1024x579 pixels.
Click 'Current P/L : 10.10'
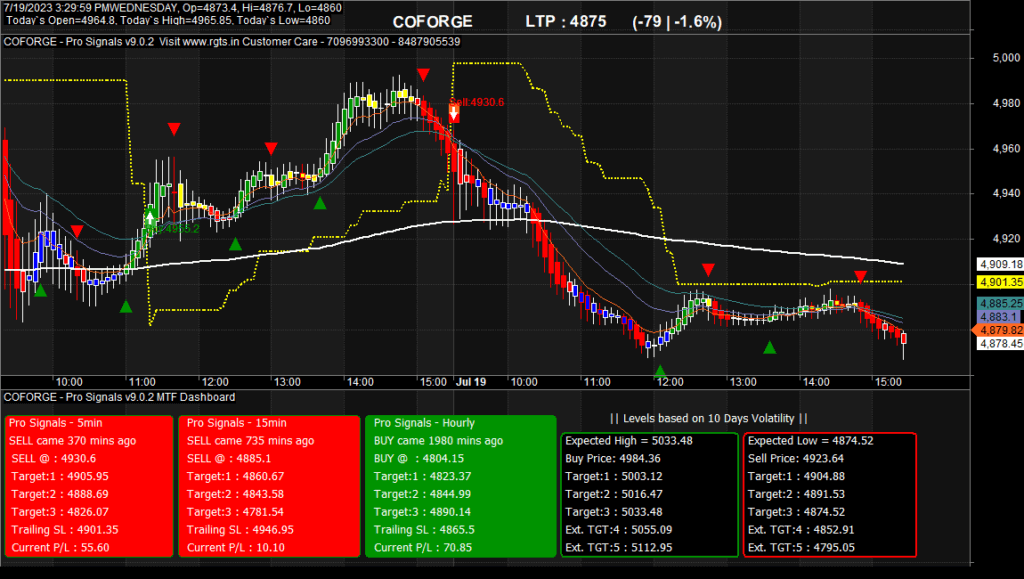236,548
